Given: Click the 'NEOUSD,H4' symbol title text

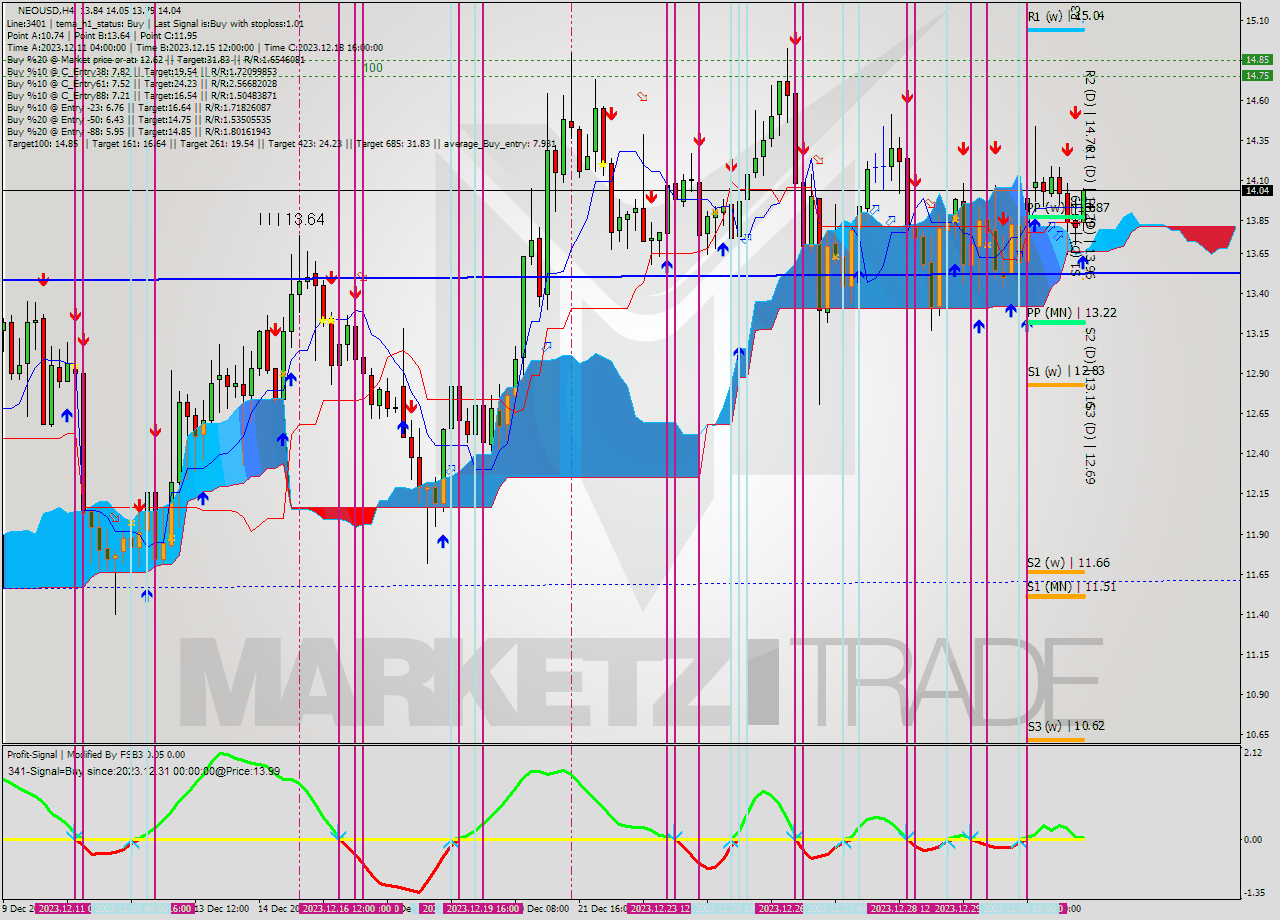Looking at the screenshot, I should tap(46, 10).
